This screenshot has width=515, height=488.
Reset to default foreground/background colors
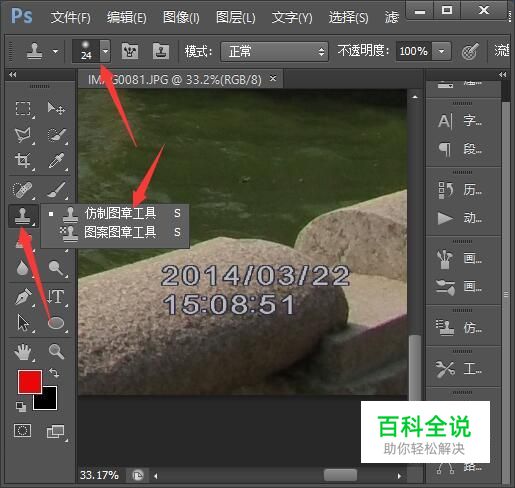[21, 407]
